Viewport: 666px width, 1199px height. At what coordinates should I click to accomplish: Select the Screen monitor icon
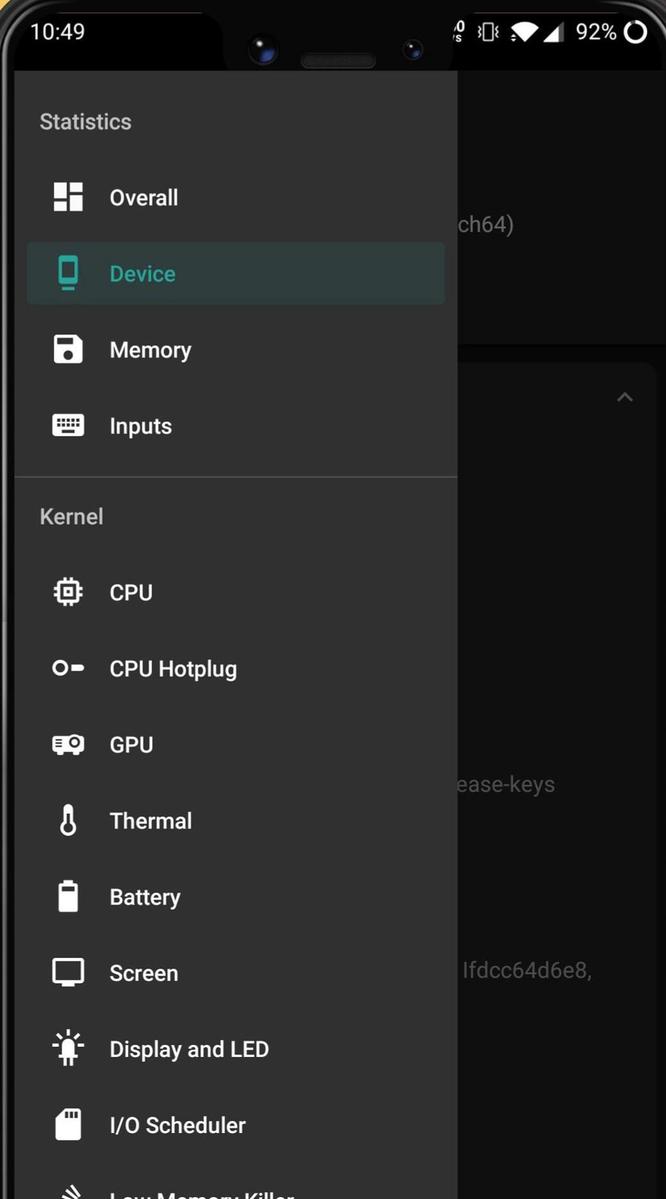click(x=67, y=972)
